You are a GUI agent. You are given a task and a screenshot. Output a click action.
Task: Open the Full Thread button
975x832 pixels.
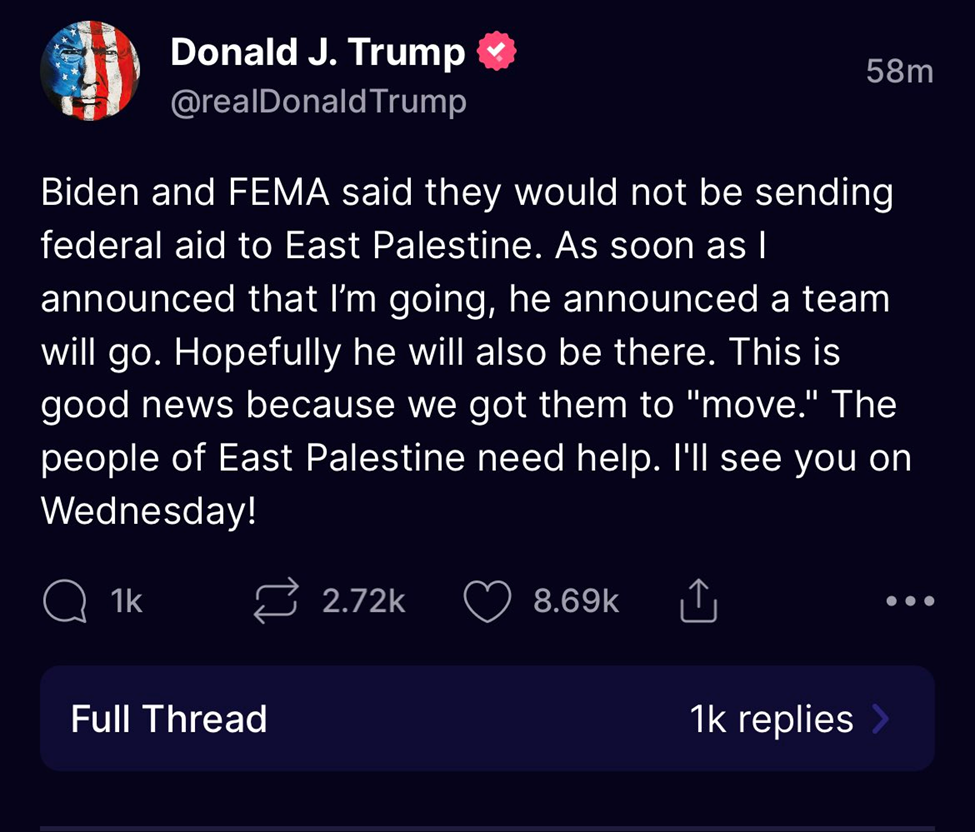coord(169,719)
